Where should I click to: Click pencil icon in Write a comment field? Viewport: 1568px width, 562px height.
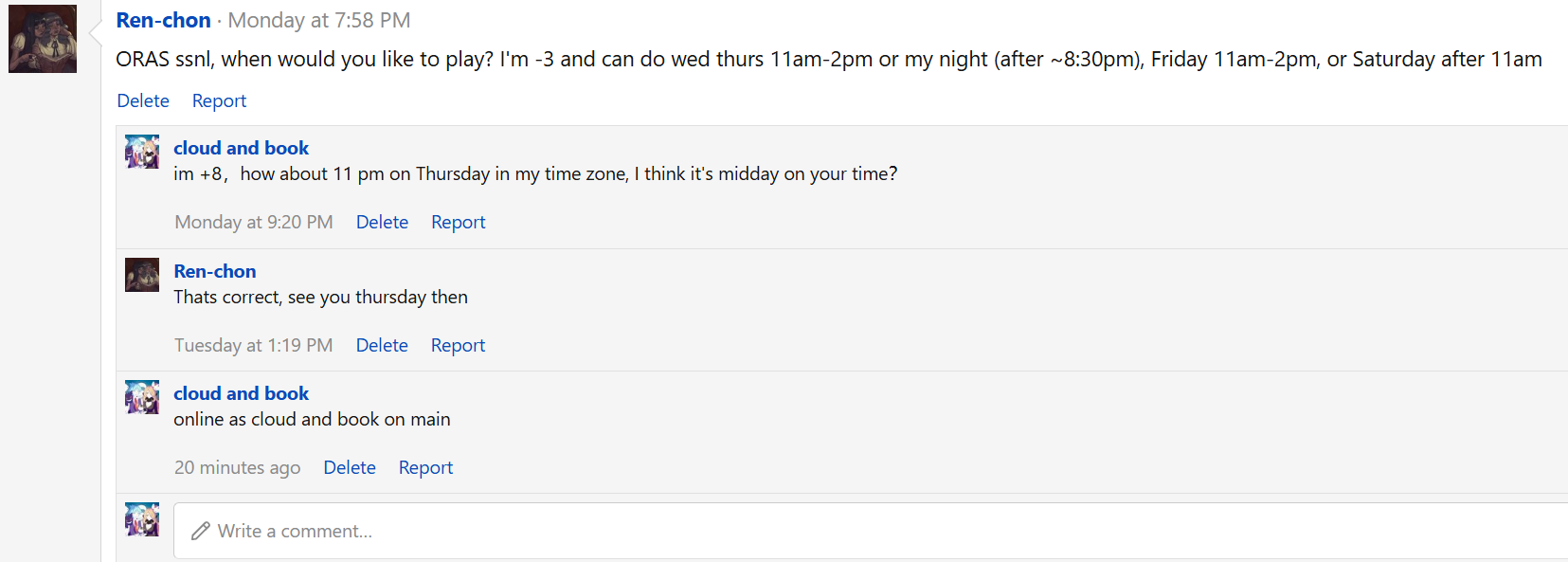[200, 532]
